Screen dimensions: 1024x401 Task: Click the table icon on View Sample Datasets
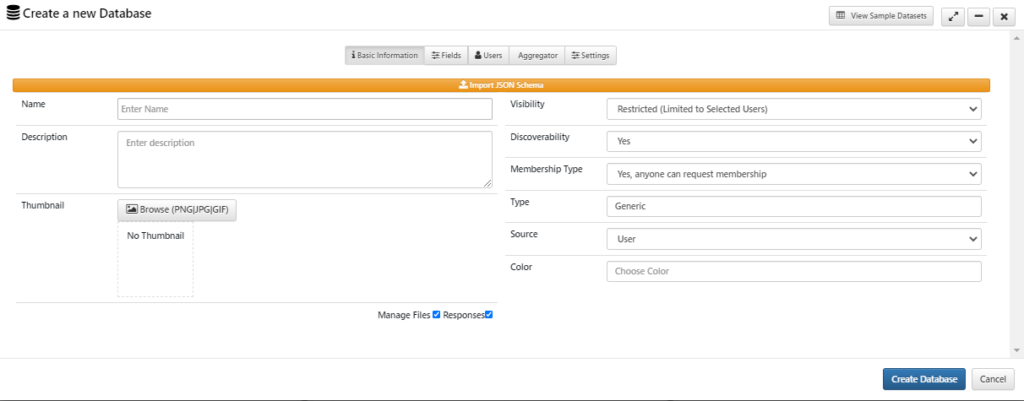coord(840,16)
